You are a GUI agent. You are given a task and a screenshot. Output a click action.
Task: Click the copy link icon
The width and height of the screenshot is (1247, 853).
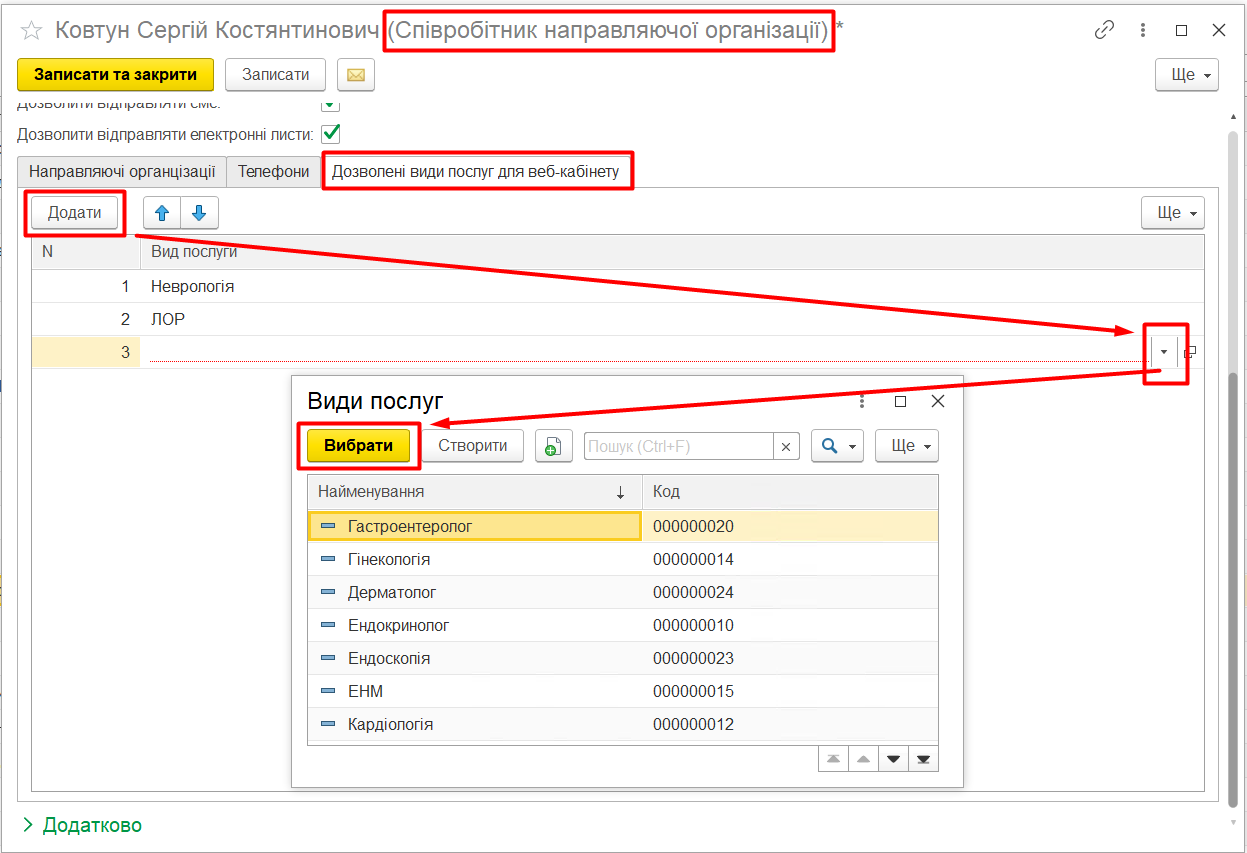pos(1104,30)
